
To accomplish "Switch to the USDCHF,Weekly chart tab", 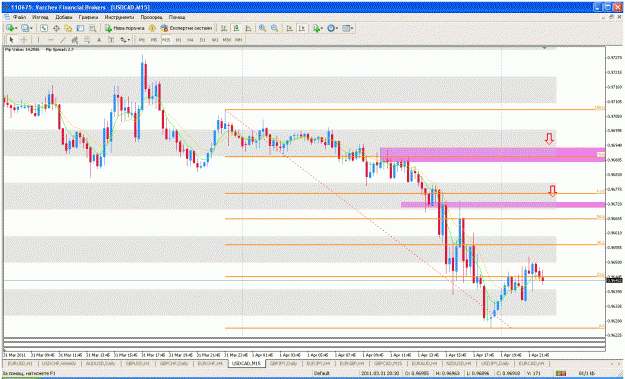I will (x=59, y=363).
